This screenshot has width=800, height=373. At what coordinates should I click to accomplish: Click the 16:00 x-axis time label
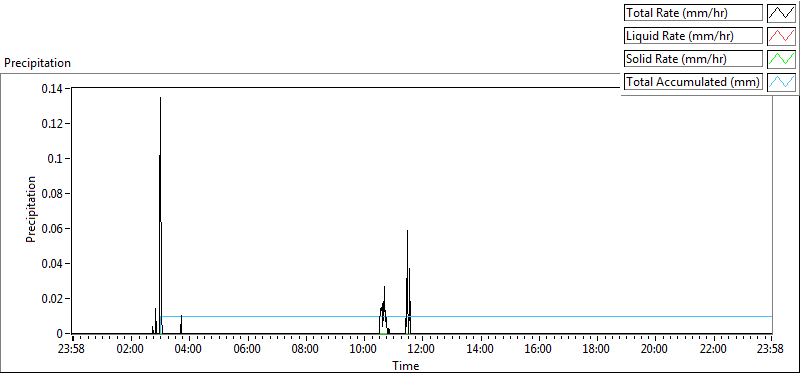pos(538,350)
